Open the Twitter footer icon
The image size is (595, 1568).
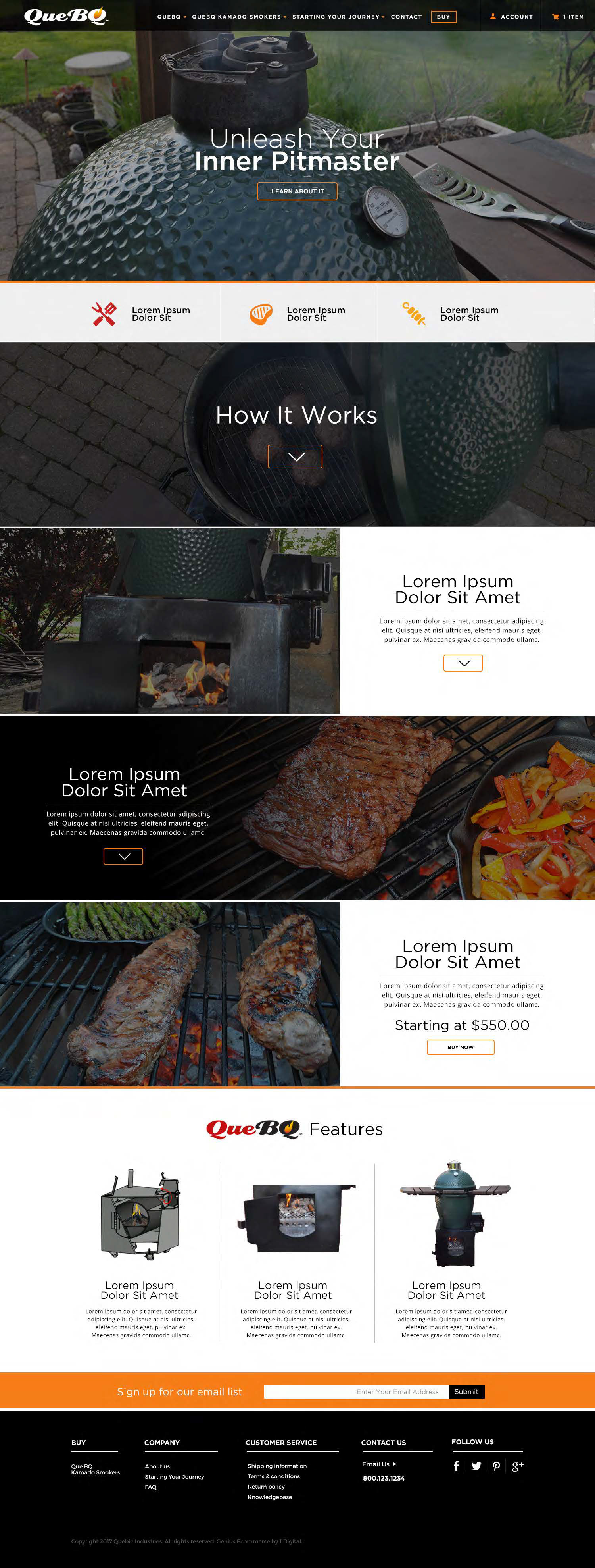pos(476,1466)
